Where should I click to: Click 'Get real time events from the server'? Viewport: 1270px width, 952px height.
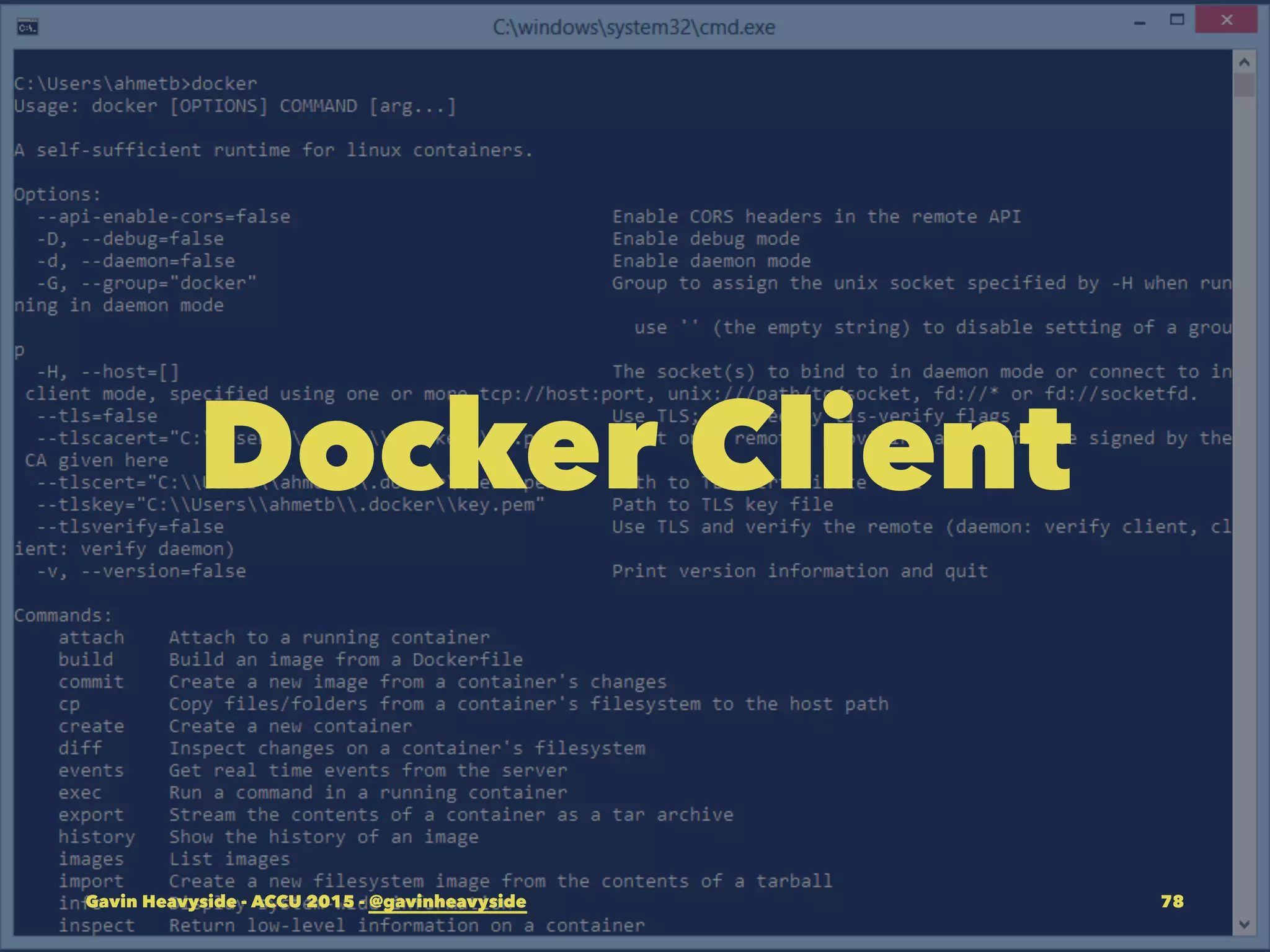click(368, 770)
